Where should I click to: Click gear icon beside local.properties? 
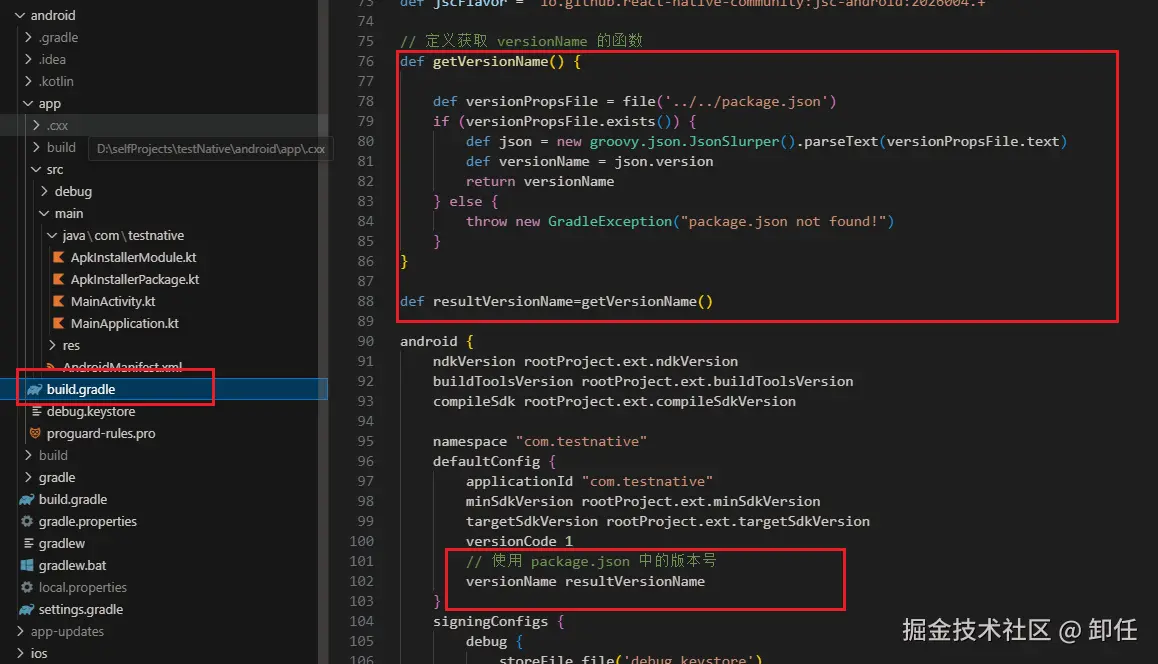[27, 587]
